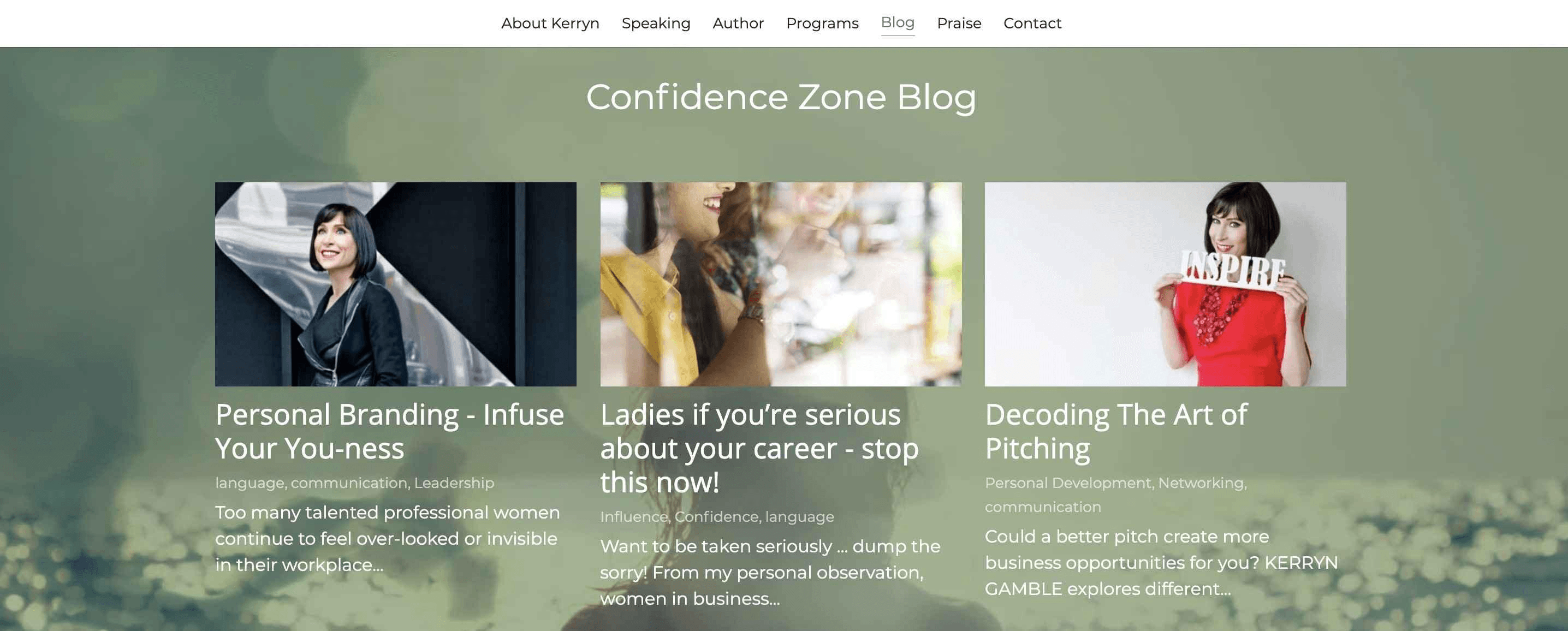Navigate to the Contact page
Image resolution: width=1568 pixels, height=631 pixels.
coord(1032,23)
